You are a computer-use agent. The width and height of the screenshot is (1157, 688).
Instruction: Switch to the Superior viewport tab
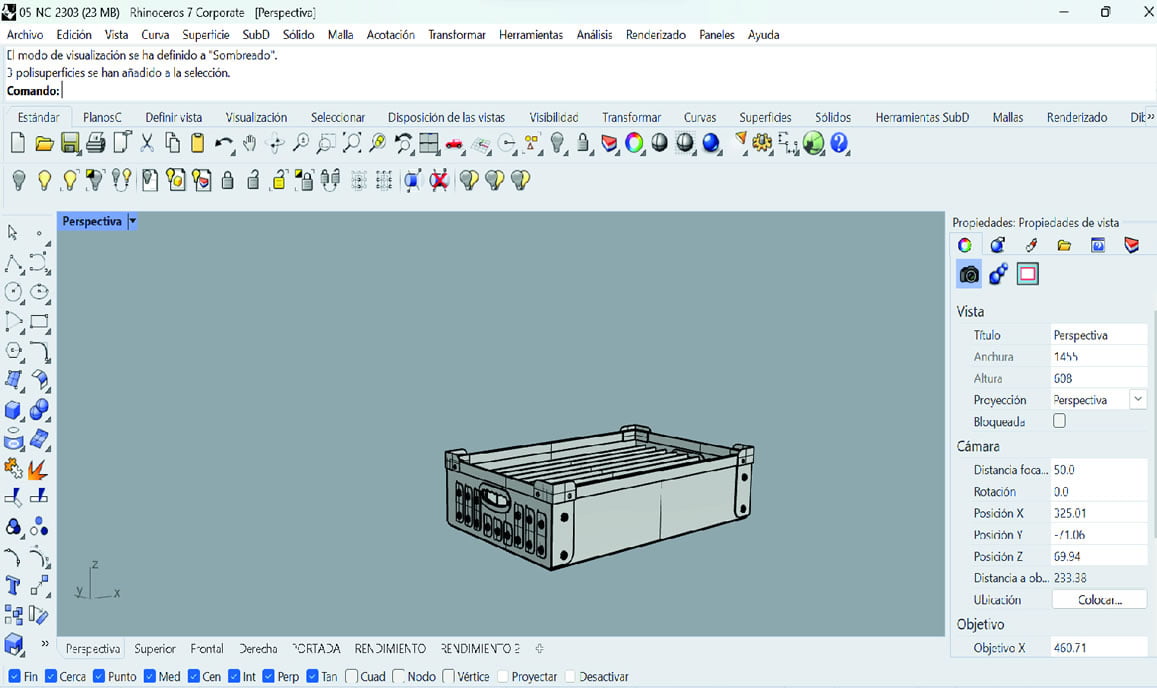click(x=155, y=649)
